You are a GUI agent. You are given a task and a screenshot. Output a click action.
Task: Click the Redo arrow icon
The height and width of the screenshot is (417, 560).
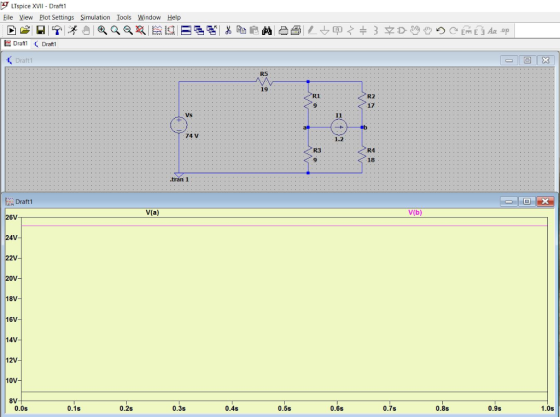[453, 31]
